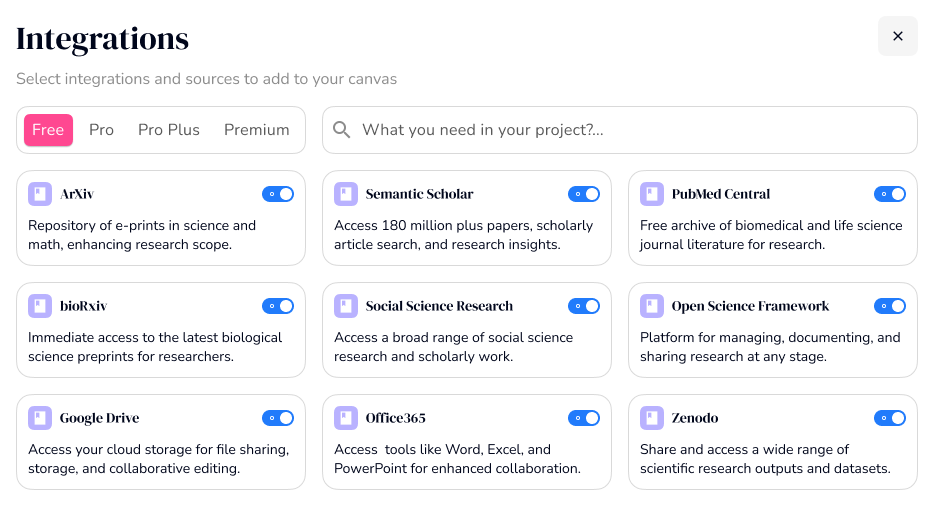Switch off Social Science Research toggle
The height and width of the screenshot is (506, 934).
click(x=584, y=306)
